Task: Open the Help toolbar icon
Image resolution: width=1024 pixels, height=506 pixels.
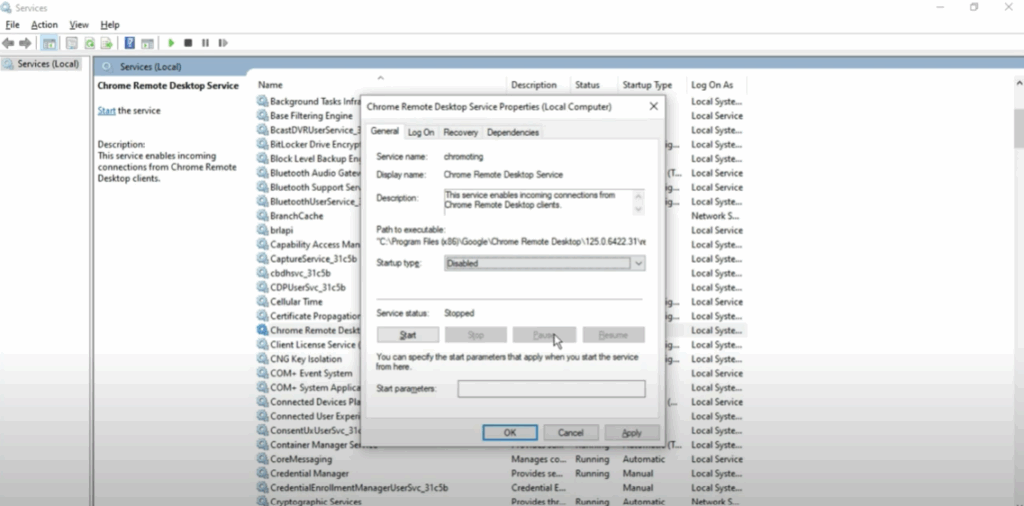Action: click(x=130, y=43)
